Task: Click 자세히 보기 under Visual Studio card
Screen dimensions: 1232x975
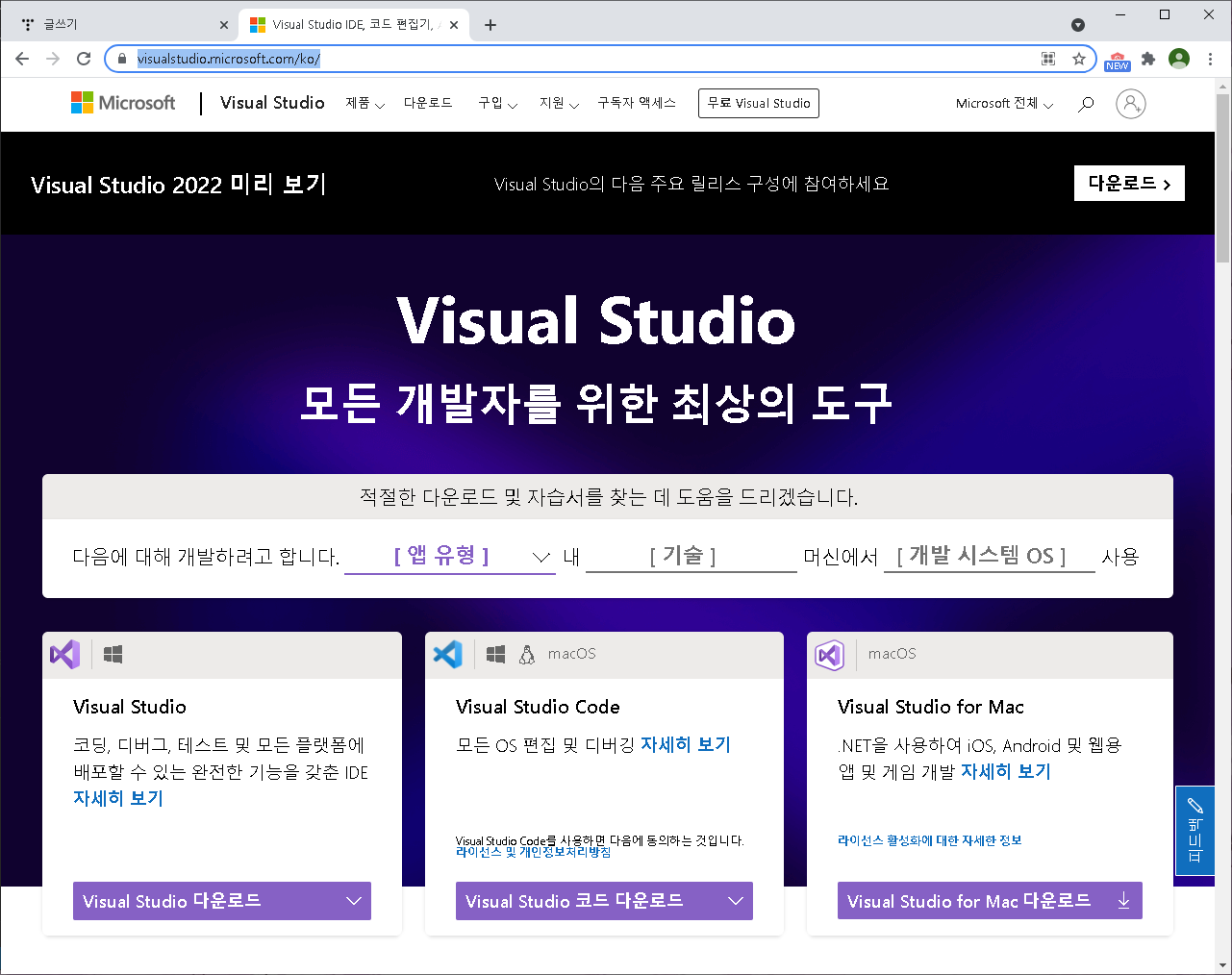Action: [x=118, y=798]
